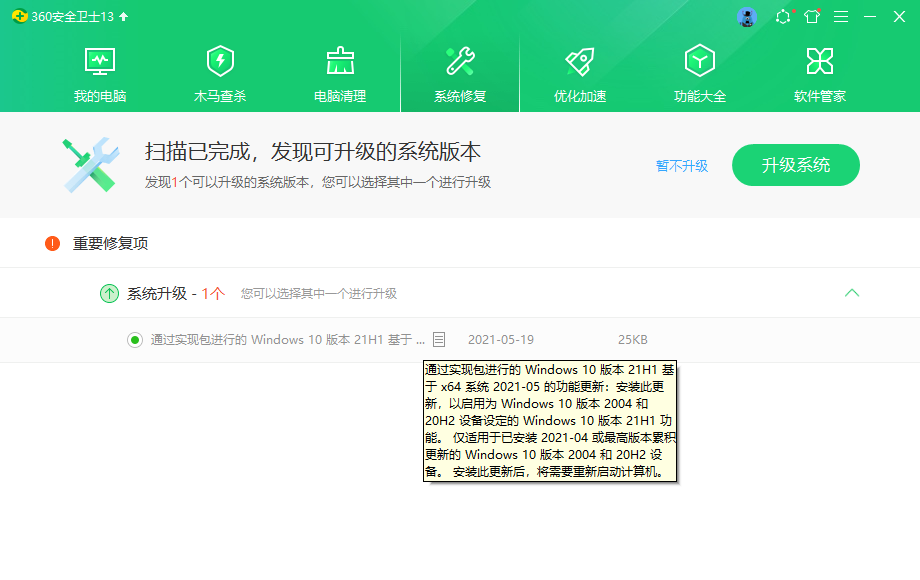Image resolution: width=920 pixels, height=580 pixels.
Task: Open the skin shirt icon
Action: tap(812, 16)
